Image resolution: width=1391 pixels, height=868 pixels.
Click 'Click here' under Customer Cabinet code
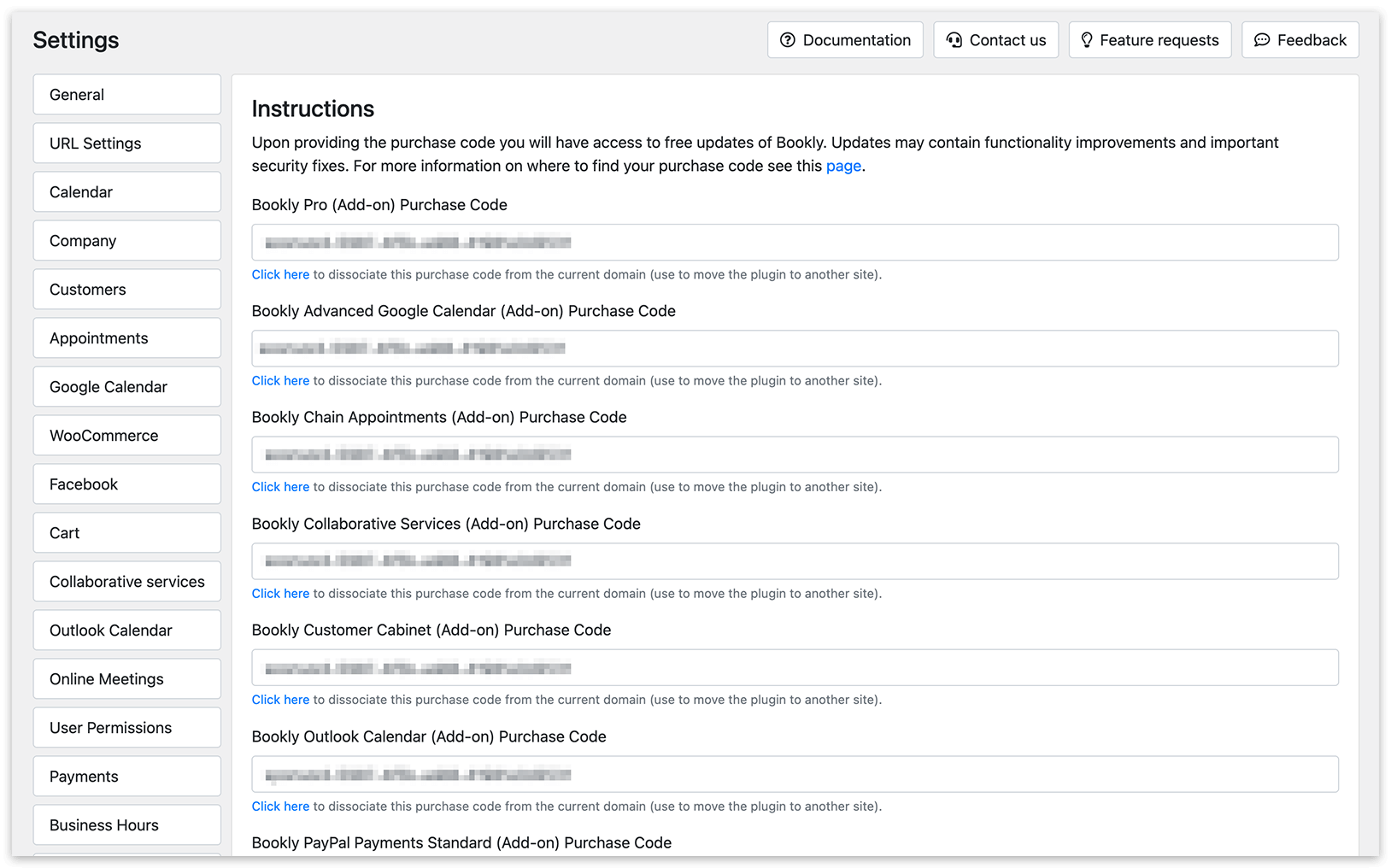click(280, 699)
